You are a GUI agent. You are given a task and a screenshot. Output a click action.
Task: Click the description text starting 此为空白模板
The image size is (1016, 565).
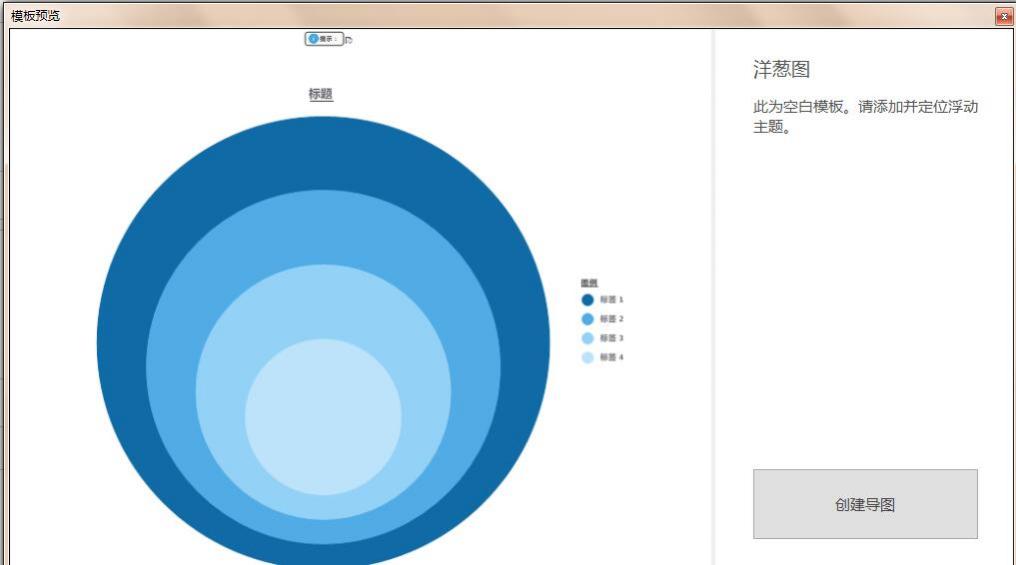tap(865, 117)
